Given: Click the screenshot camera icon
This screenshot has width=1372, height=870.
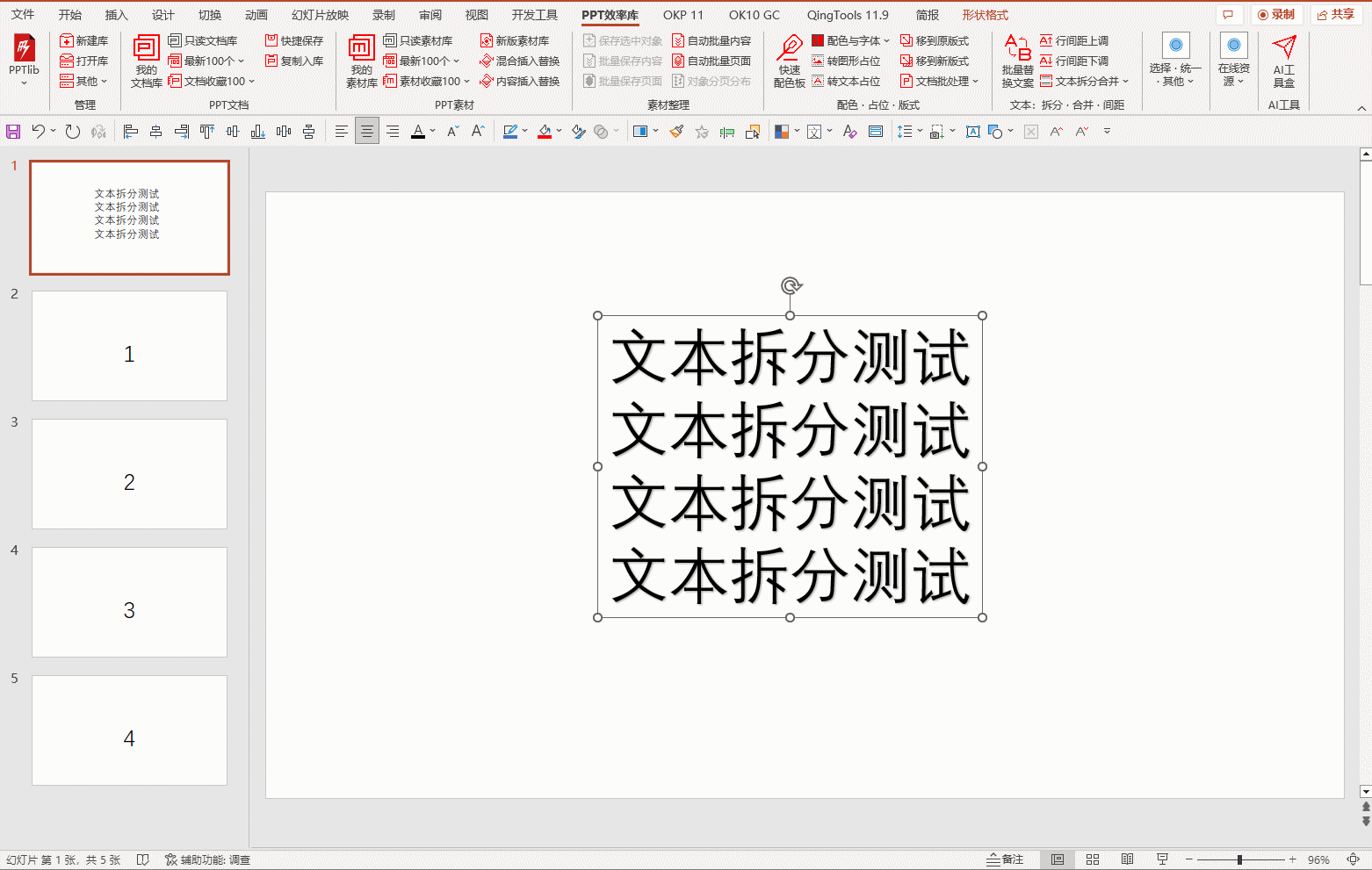Looking at the screenshot, I should 937,132.
